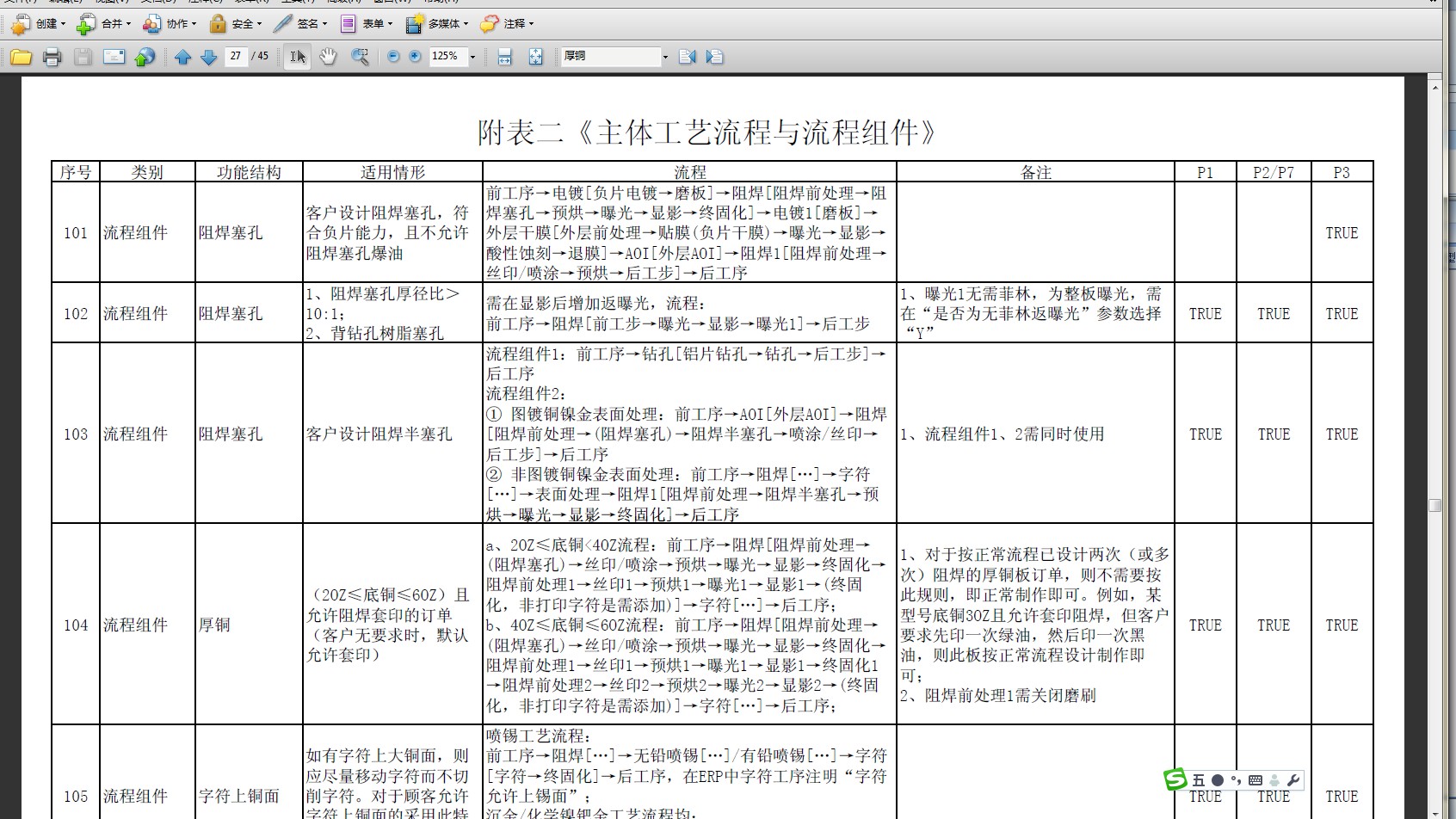Click the Open file folder icon
This screenshot has height=819, width=1456.
[x=22, y=57]
